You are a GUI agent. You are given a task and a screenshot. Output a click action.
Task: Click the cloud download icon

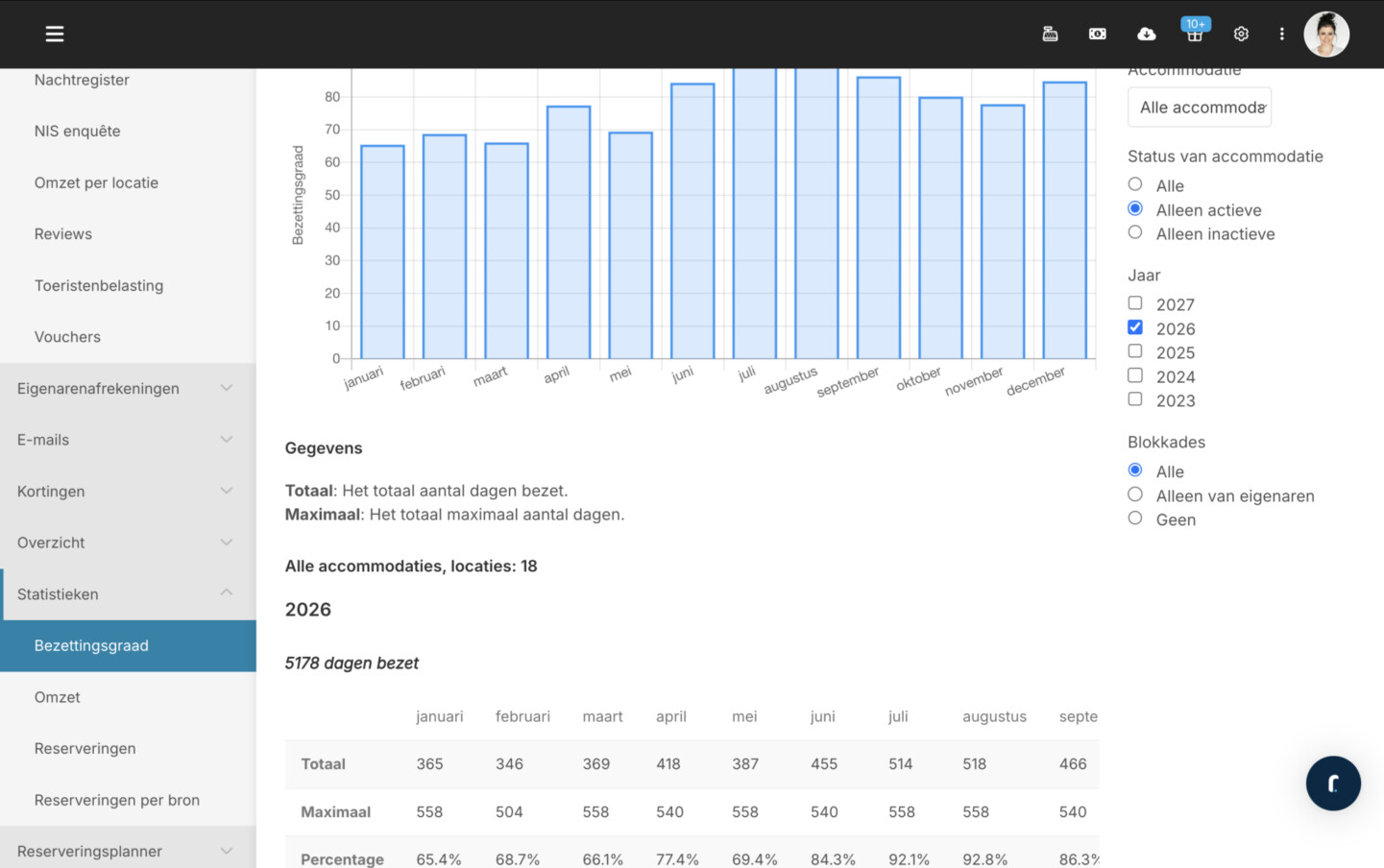1146,34
